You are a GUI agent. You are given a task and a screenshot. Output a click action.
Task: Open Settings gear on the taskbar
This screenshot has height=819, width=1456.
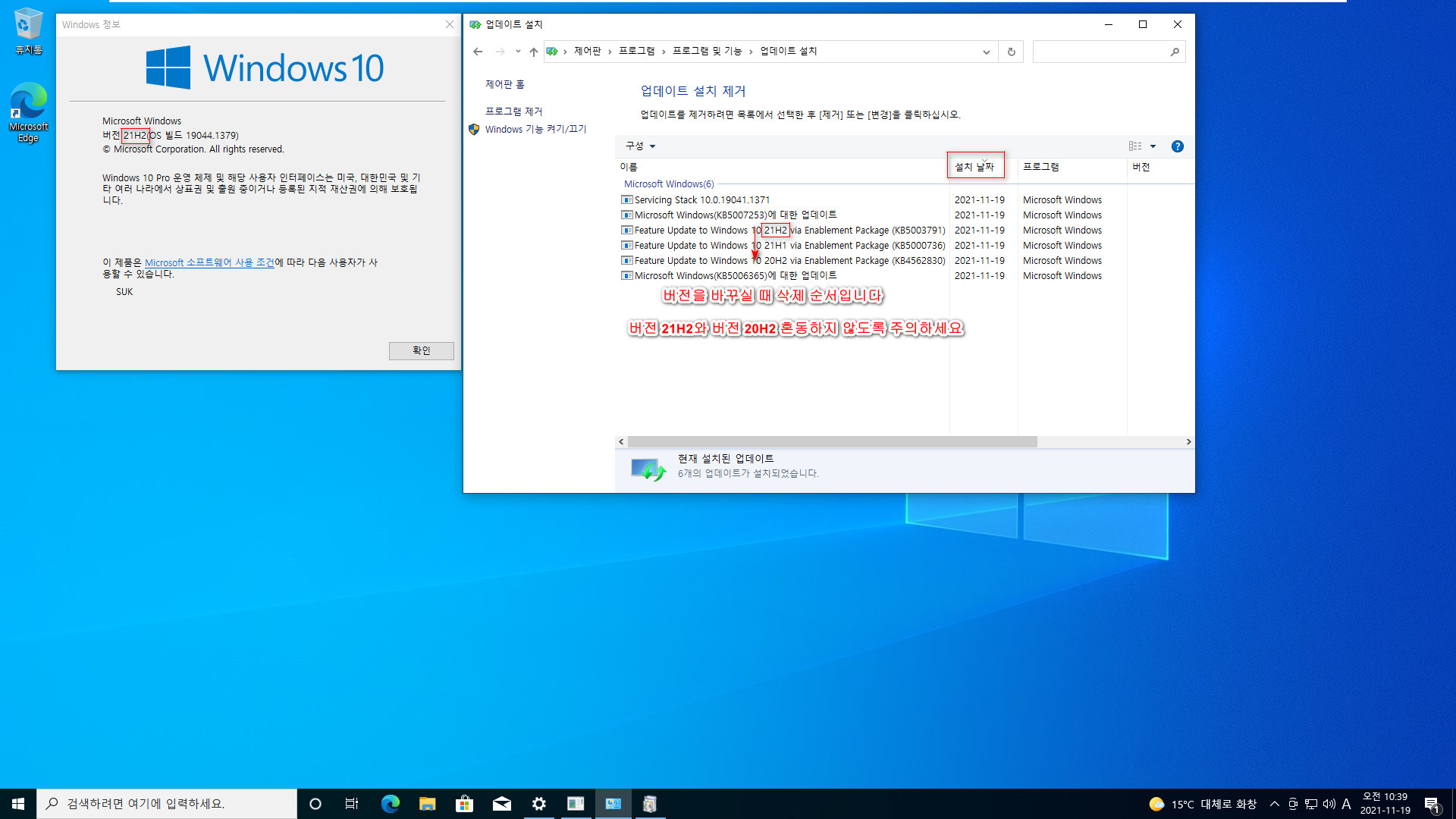pyautogui.click(x=538, y=804)
